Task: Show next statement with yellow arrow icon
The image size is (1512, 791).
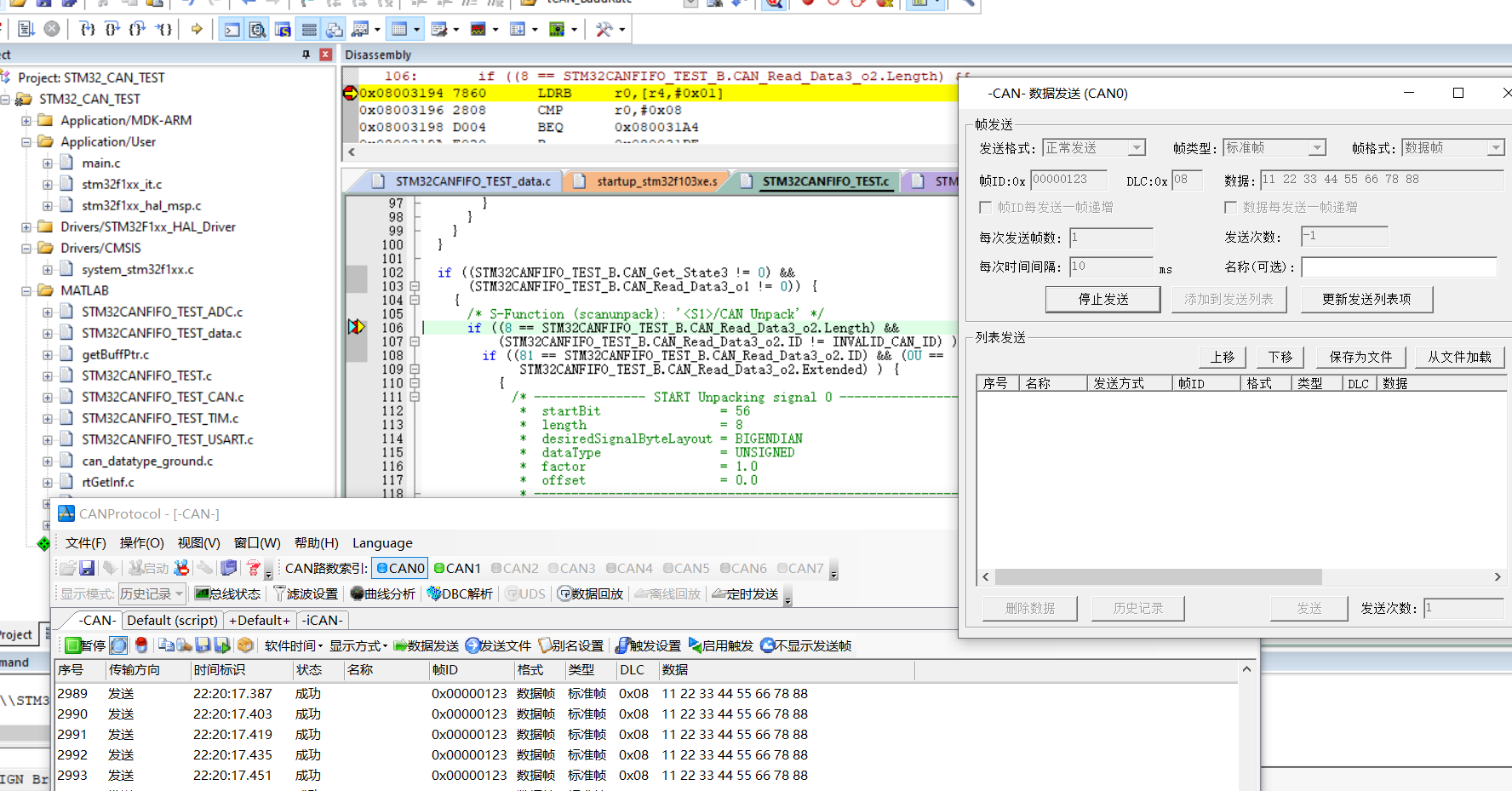Action: pyautogui.click(x=197, y=29)
